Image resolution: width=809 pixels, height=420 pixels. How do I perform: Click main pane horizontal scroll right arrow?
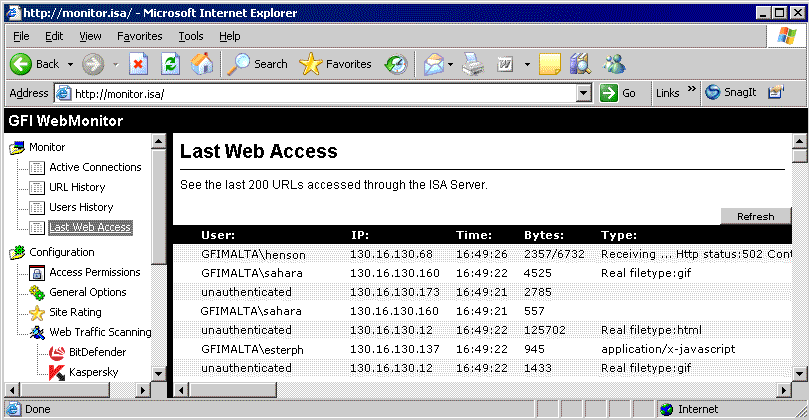(784, 390)
